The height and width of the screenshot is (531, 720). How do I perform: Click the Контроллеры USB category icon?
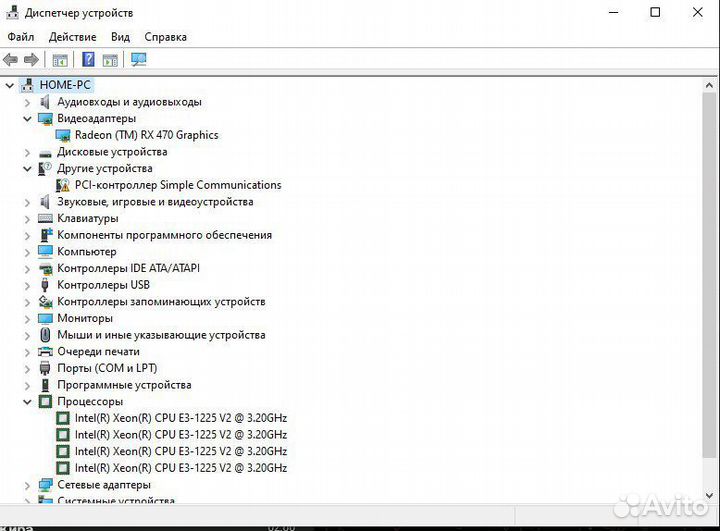coord(45,285)
